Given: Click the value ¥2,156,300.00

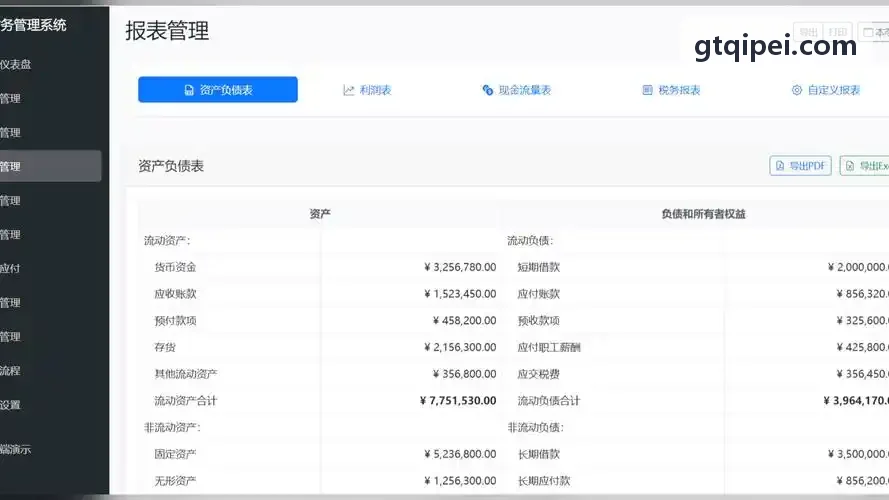Looking at the screenshot, I should [460, 347].
